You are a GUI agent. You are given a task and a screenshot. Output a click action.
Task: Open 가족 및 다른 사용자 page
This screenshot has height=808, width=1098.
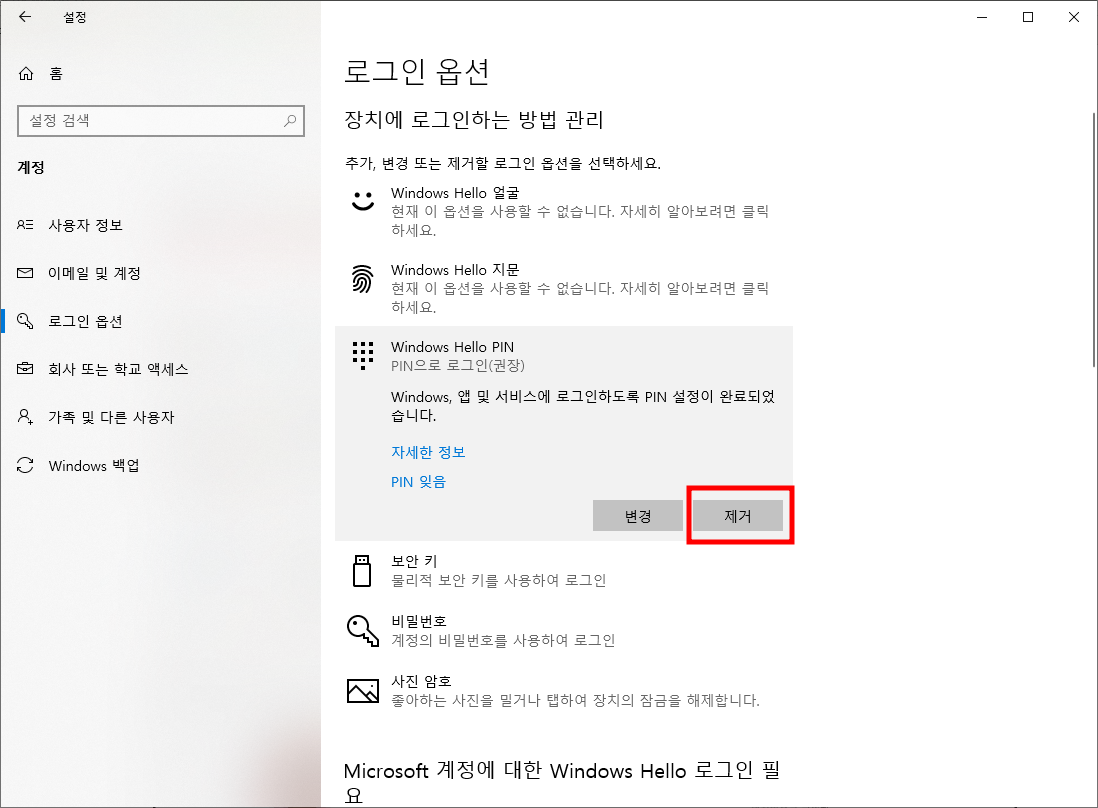click(x=160, y=417)
